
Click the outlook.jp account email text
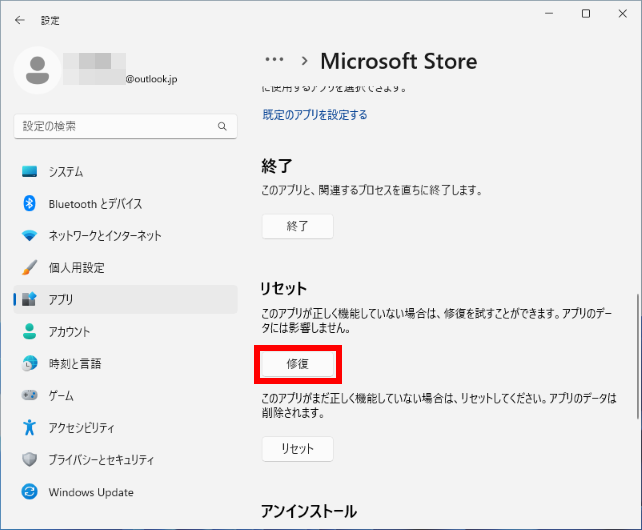tap(151, 79)
